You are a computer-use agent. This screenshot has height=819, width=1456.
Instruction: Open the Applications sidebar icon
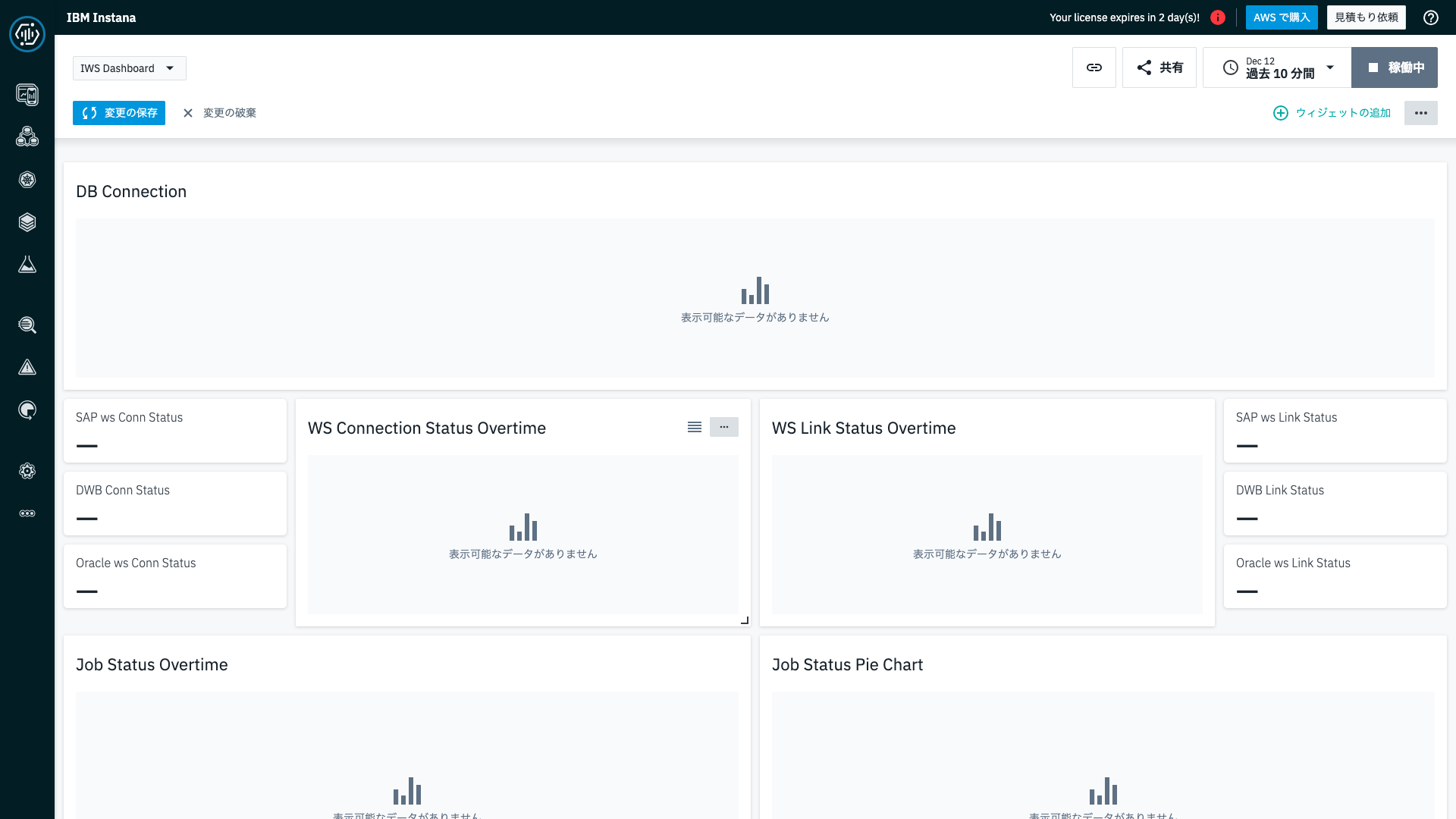coord(27,137)
